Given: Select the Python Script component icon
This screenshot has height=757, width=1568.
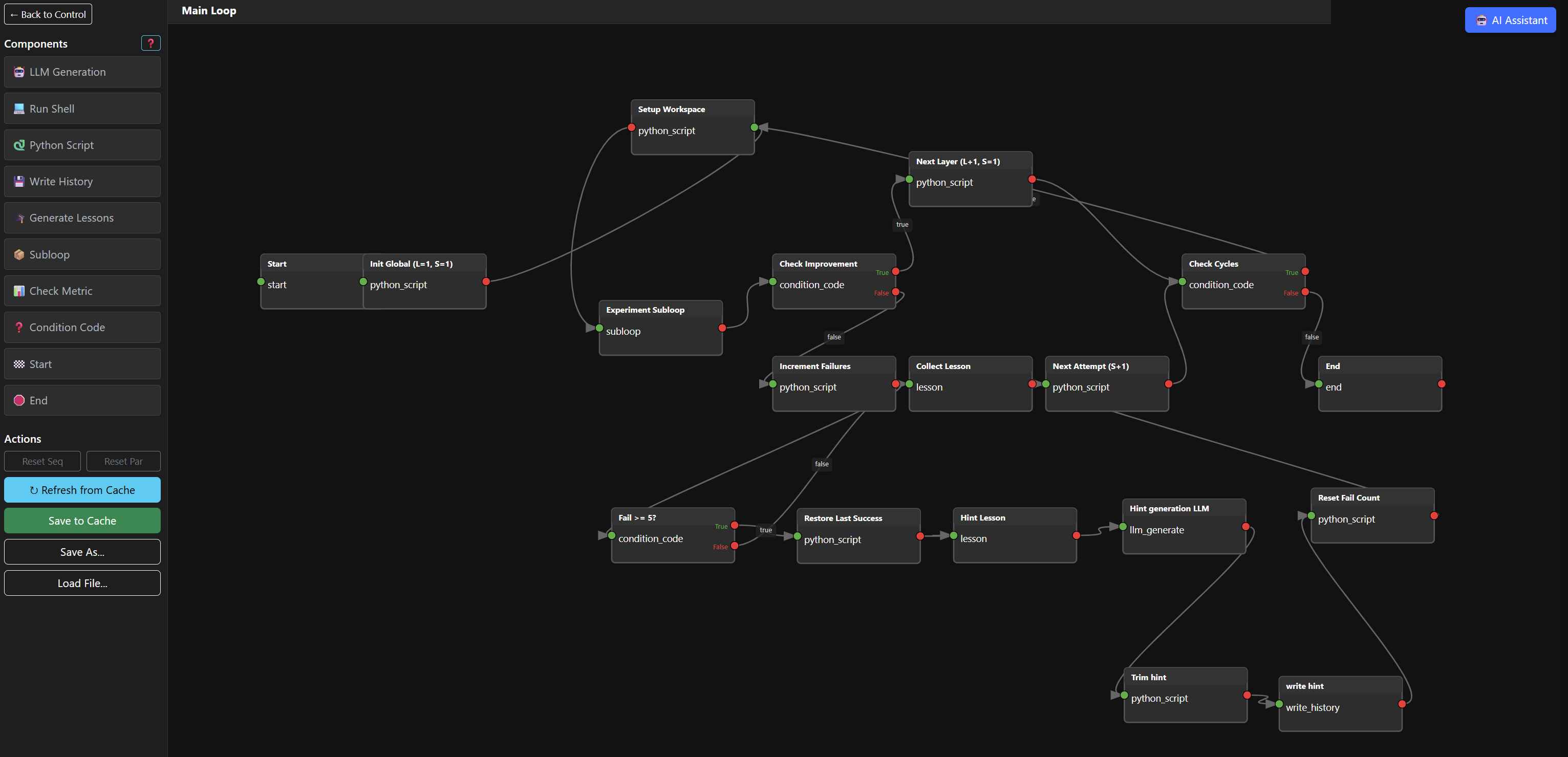Looking at the screenshot, I should tap(19, 145).
